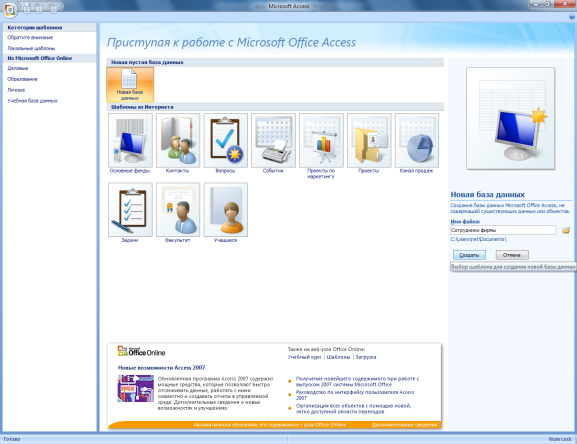The height and width of the screenshot is (444, 577).
Task: Choose the Задачи checklist template icon
Action: (130, 209)
